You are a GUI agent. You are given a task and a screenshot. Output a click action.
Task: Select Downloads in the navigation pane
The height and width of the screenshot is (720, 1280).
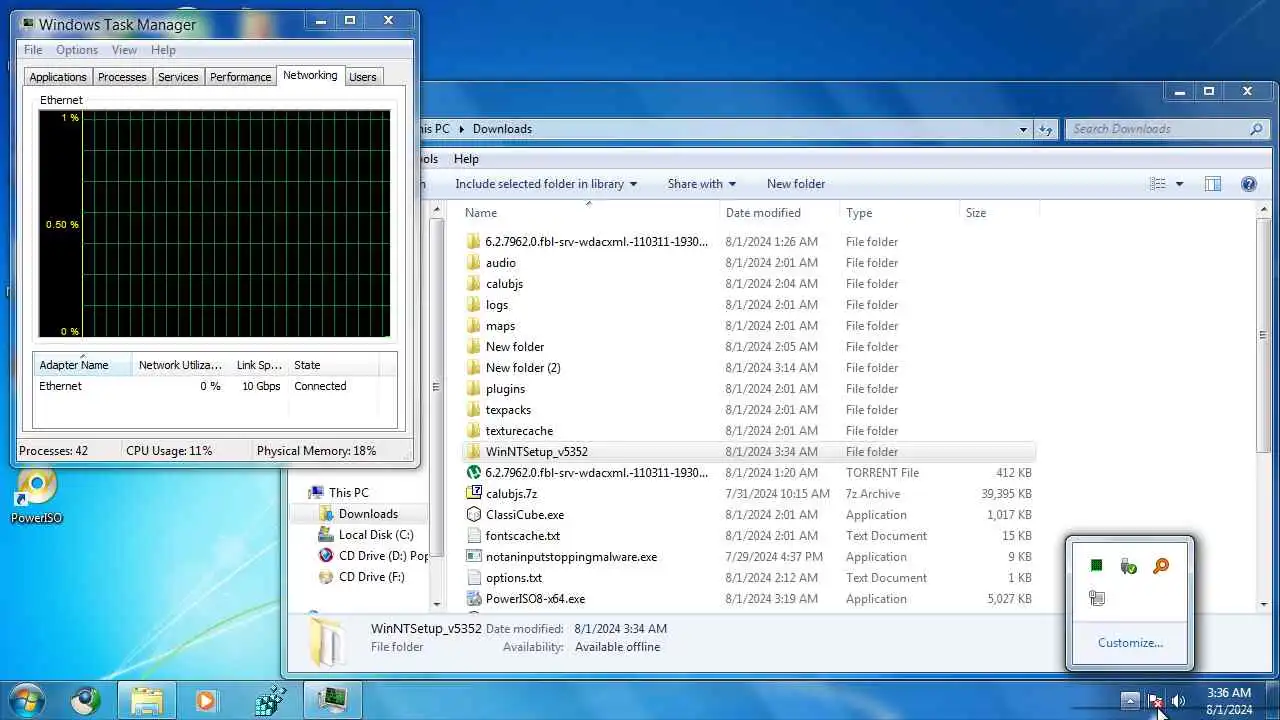tap(367, 514)
